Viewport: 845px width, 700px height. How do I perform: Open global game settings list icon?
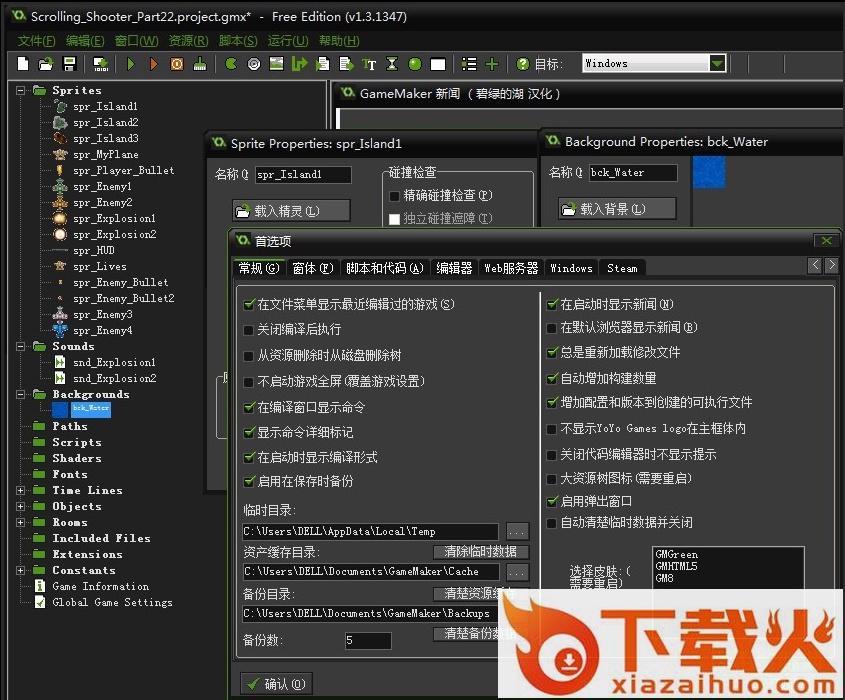click(x=469, y=64)
